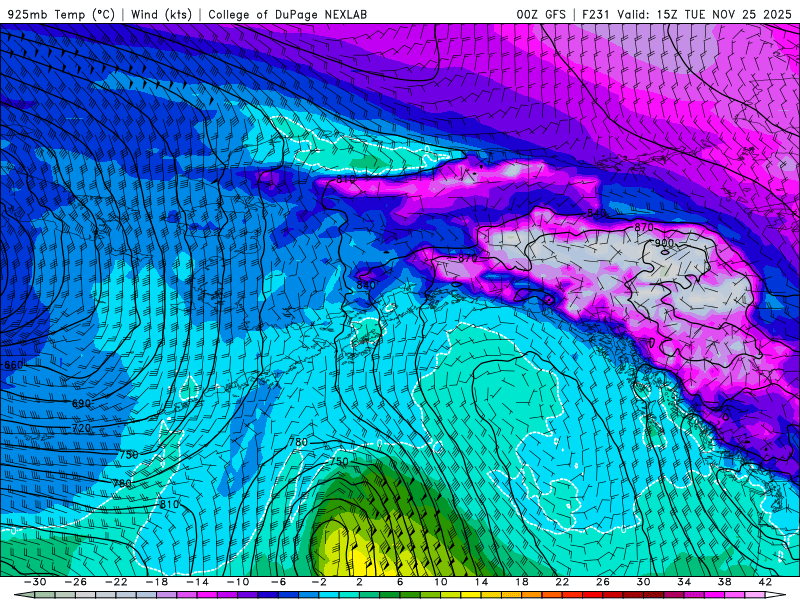Click the 18 value on the temperature scale
This screenshot has width=800, height=600.
click(x=522, y=582)
